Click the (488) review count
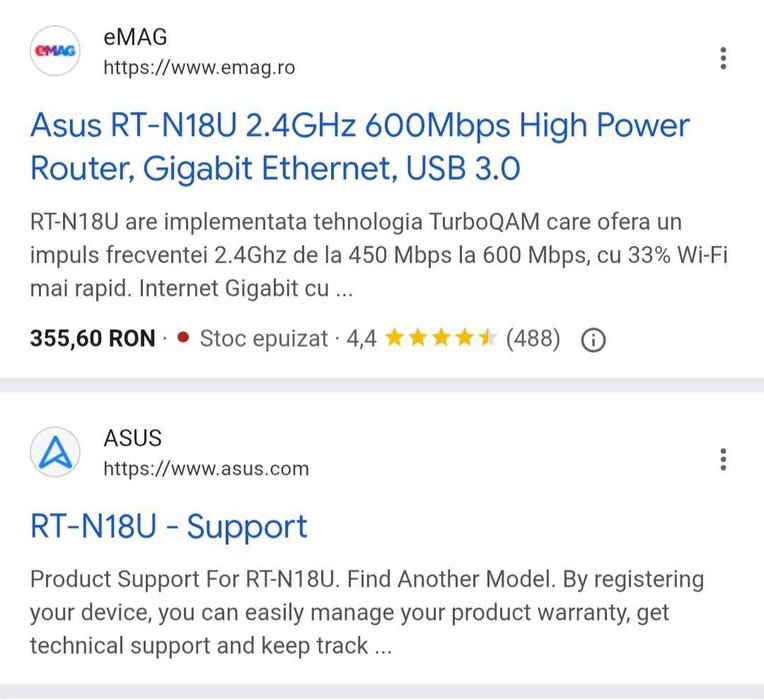Screen dimensions: 764x700 tap(532, 339)
